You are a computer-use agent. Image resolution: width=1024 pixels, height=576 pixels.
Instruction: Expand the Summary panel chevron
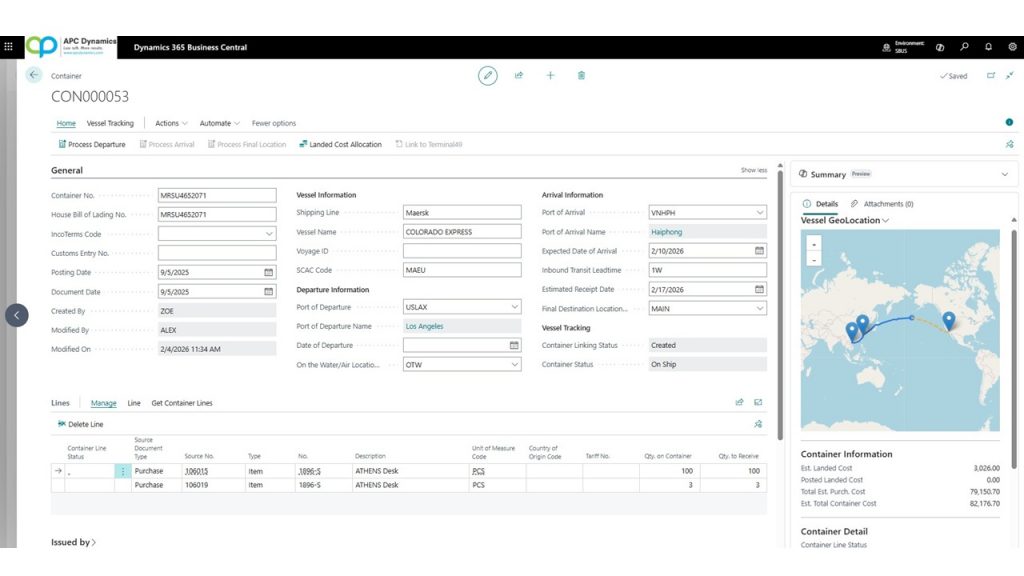[x=1004, y=174]
